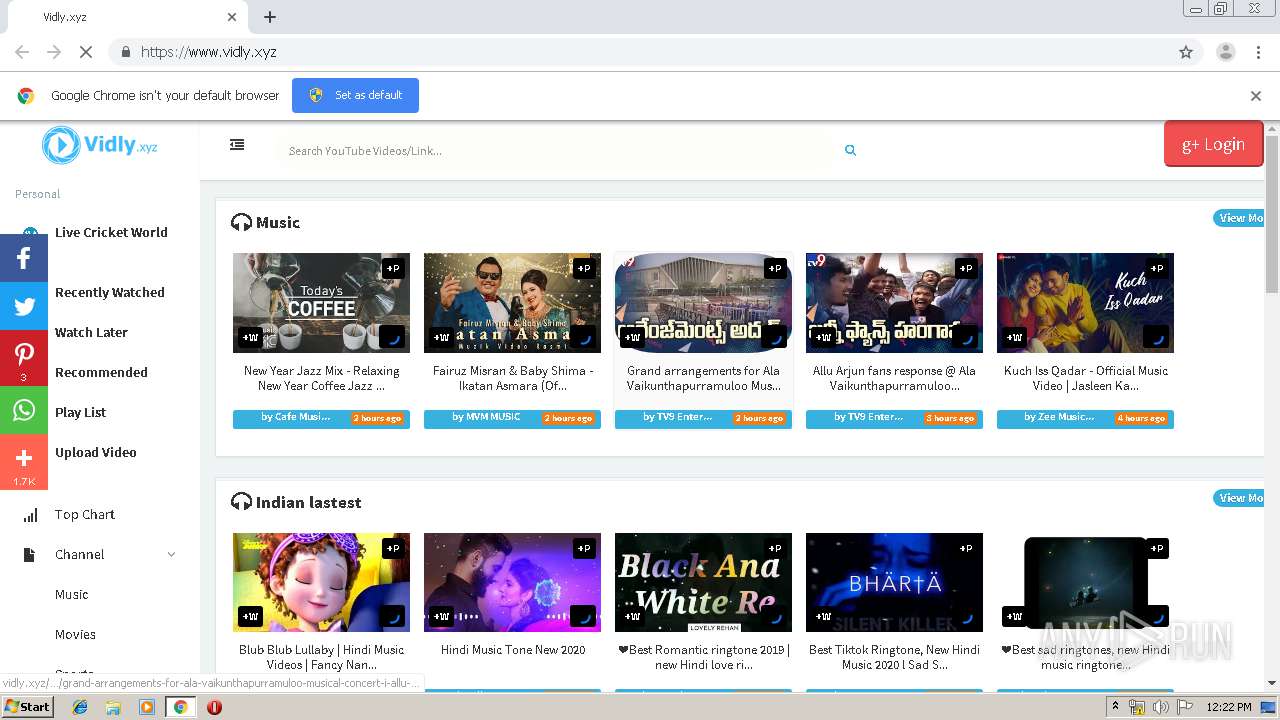Add New Year Jazz Mix to playlist (+P)
1280x720 pixels.
coord(393,268)
